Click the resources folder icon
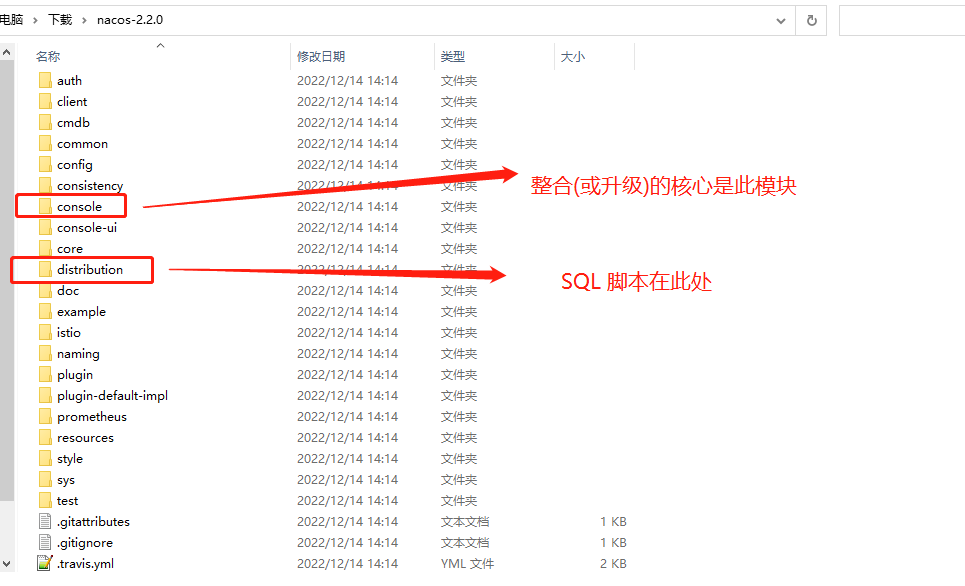The width and height of the screenshot is (965, 586). 45,438
